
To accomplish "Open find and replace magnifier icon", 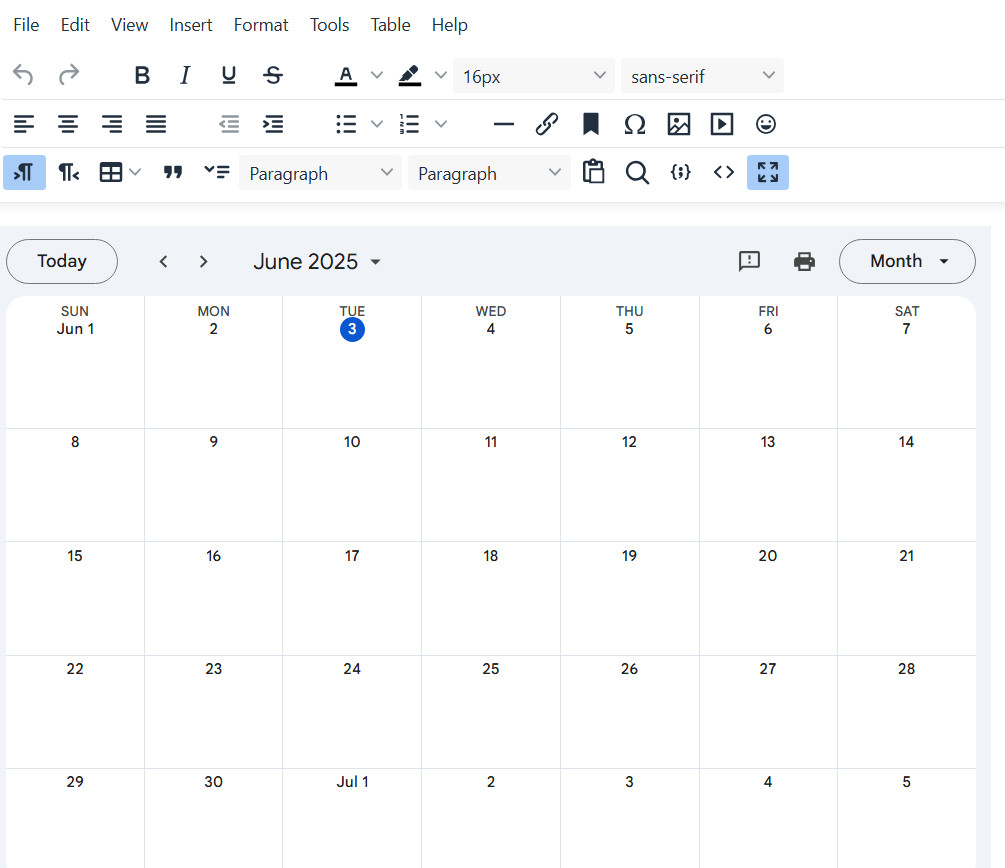I will pos(637,173).
